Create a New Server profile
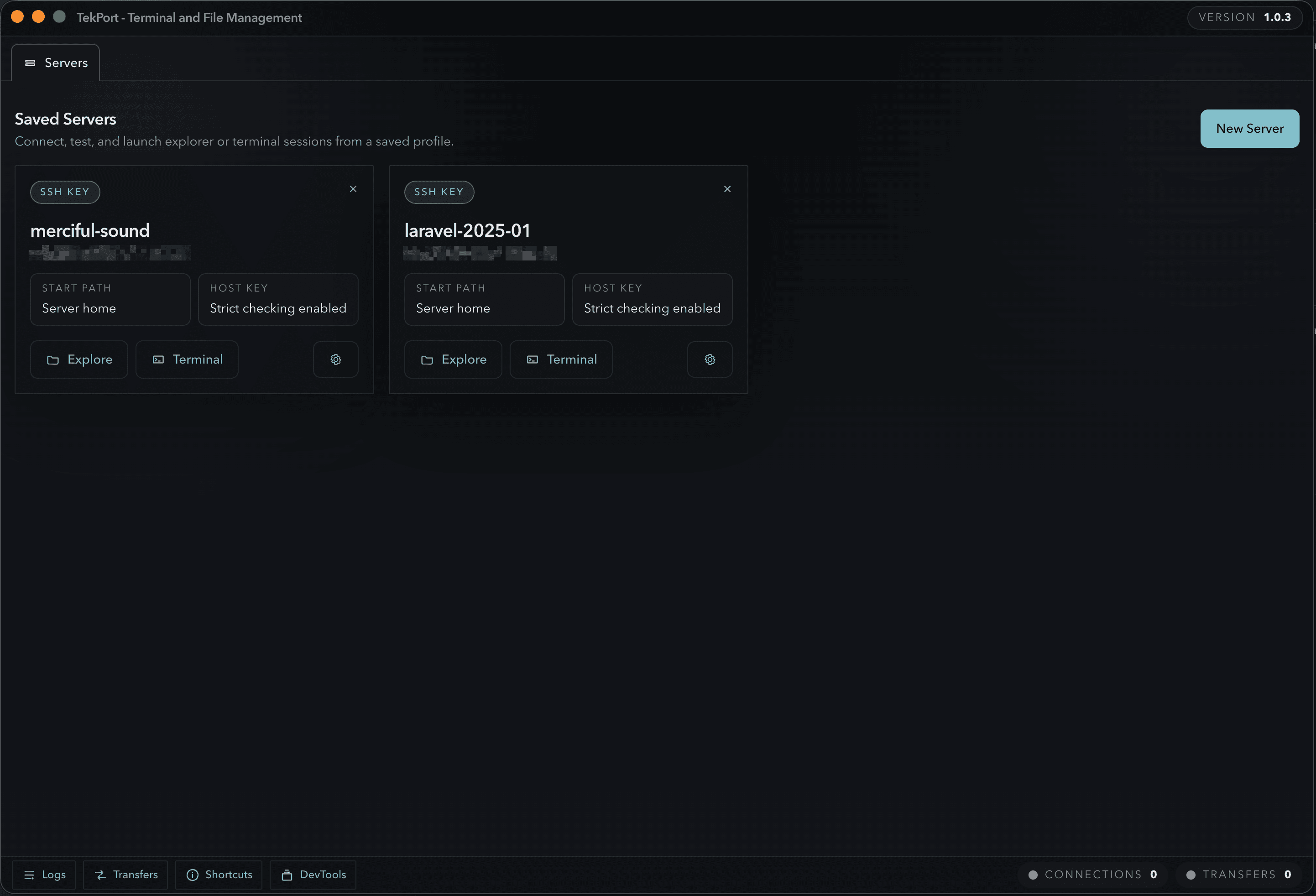 (1249, 128)
